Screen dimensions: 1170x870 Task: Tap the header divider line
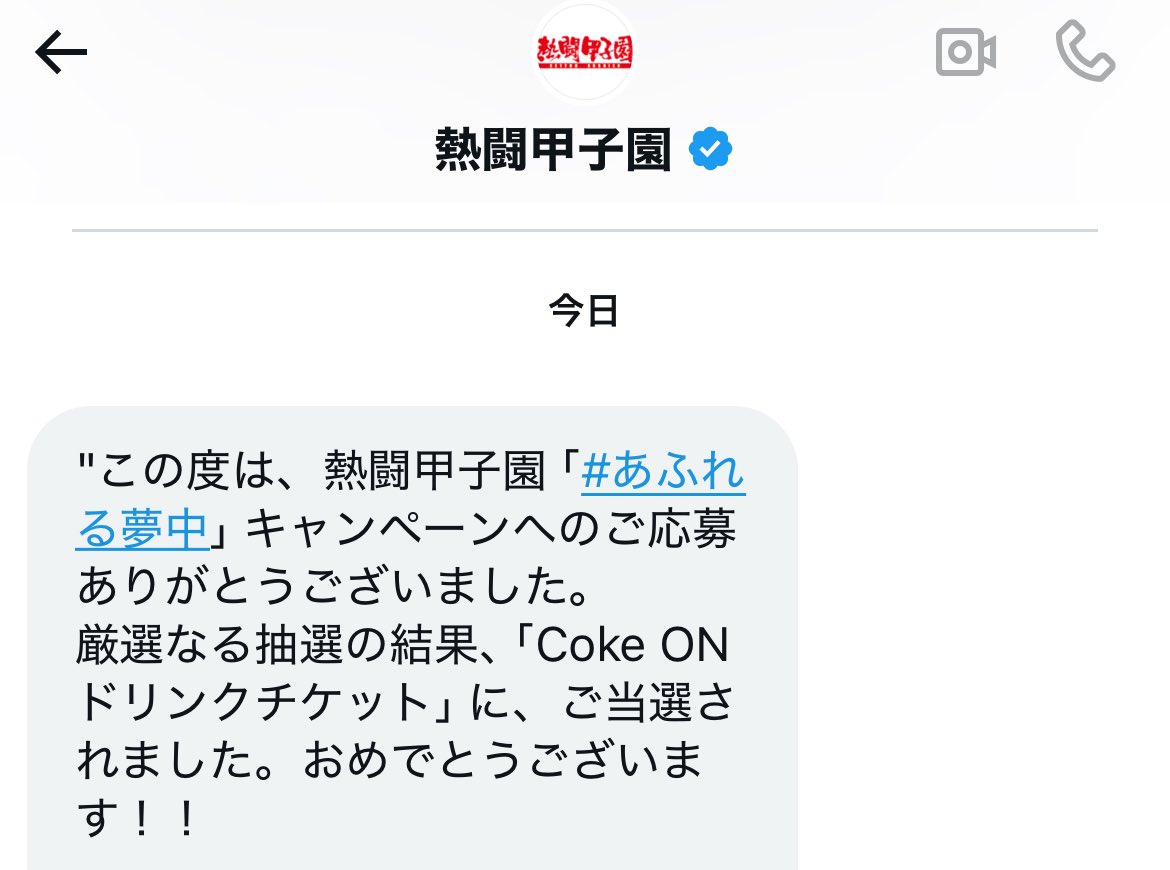click(x=585, y=231)
